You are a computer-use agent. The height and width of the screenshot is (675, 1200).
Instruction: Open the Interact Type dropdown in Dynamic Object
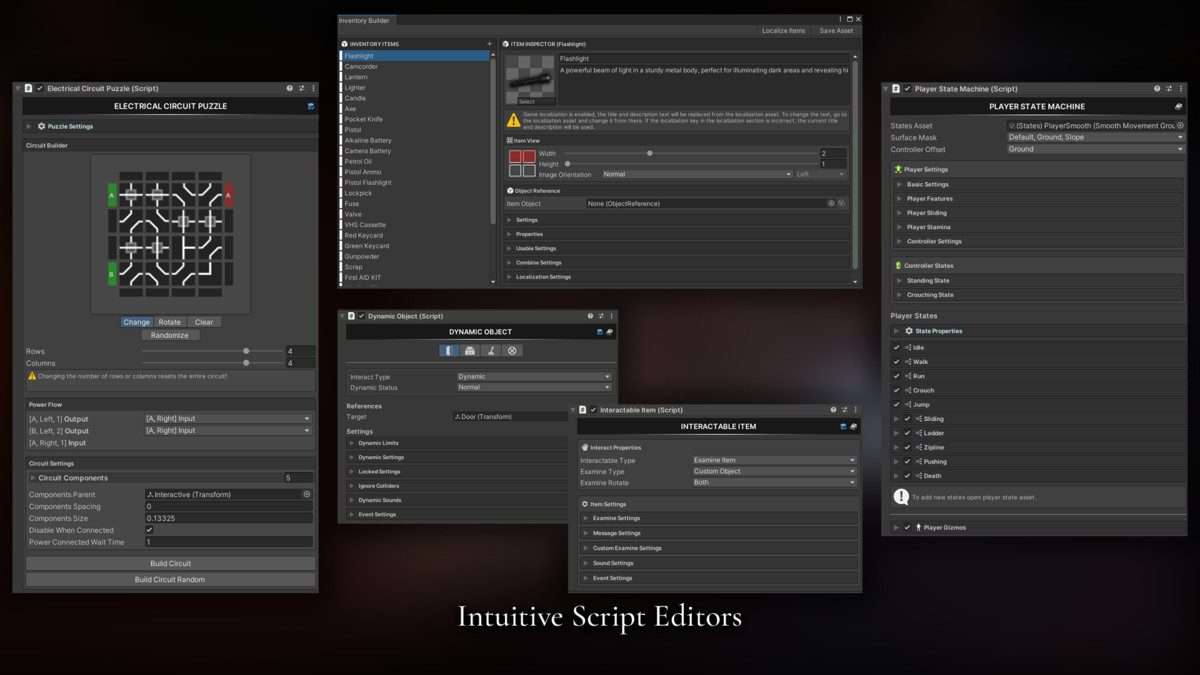[x=534, y=377]
